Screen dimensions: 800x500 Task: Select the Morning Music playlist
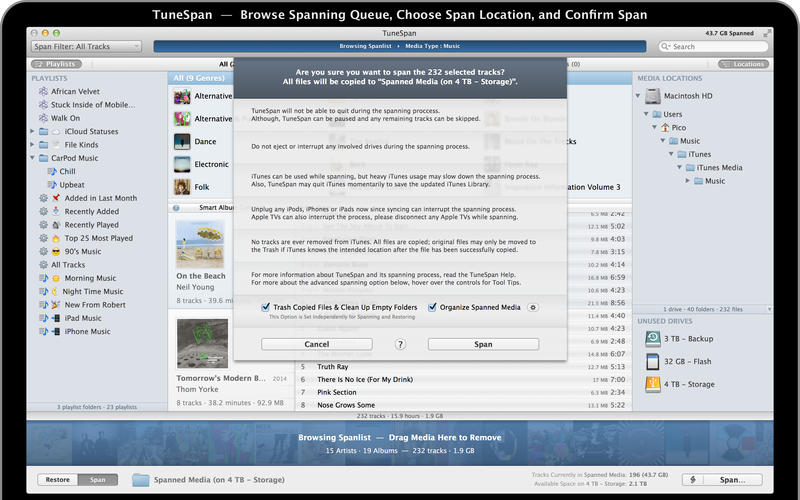(90, 278)
